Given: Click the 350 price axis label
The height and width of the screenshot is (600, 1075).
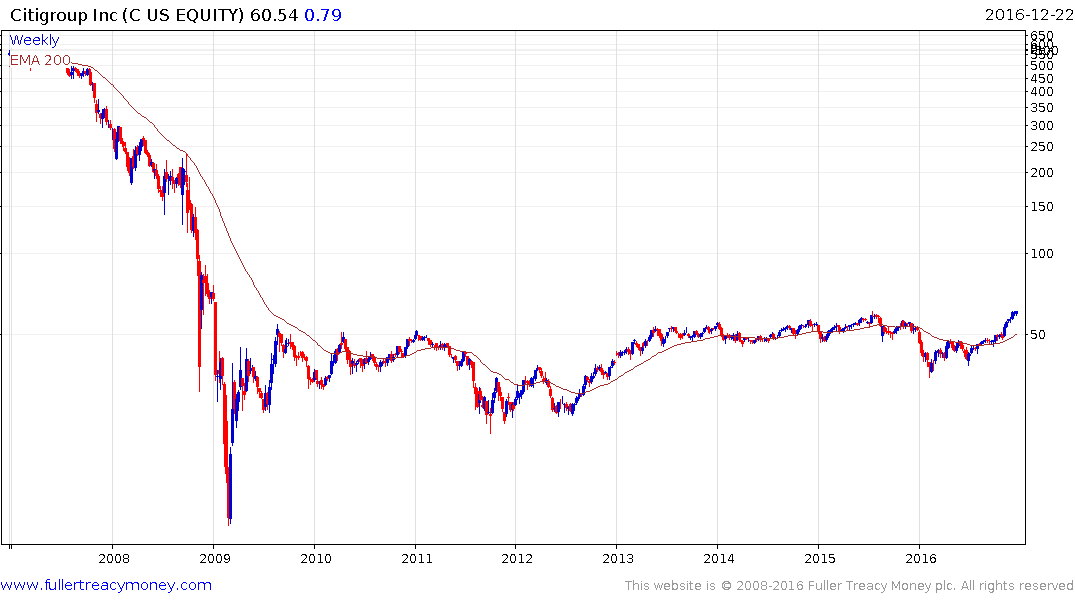Looking at the screenshot, I should pyautogui.click(x=1041, y=108).
